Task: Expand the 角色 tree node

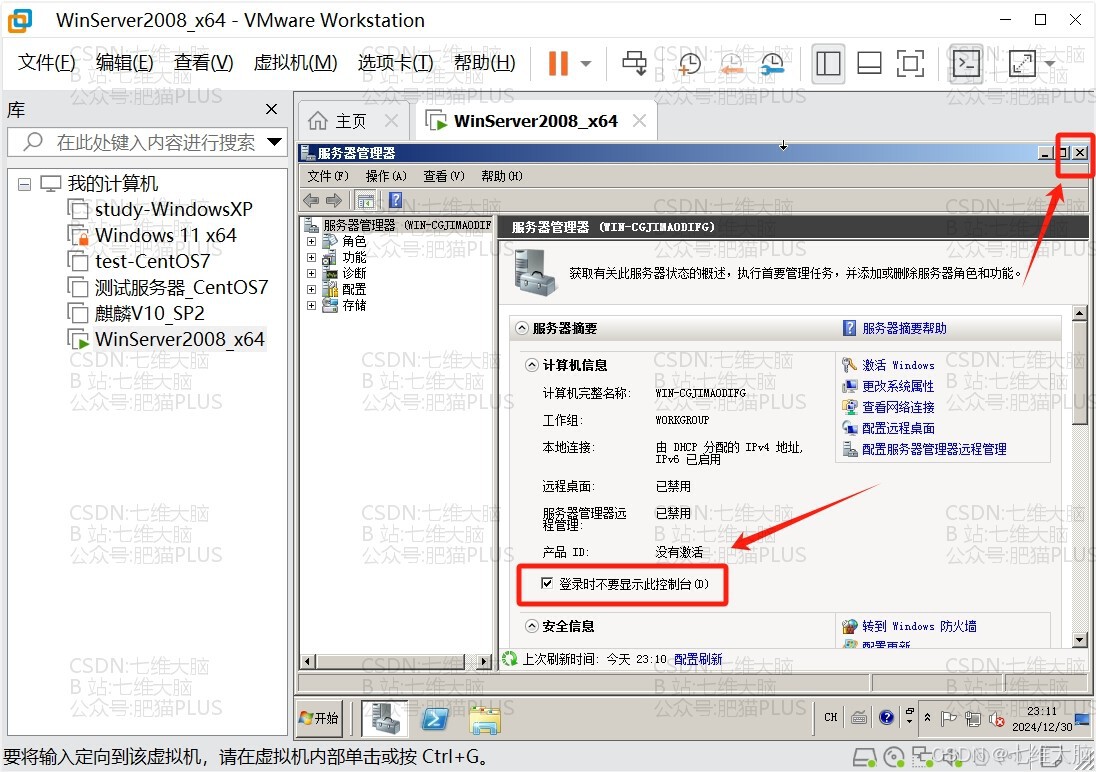Action: [x=312, y=241]
